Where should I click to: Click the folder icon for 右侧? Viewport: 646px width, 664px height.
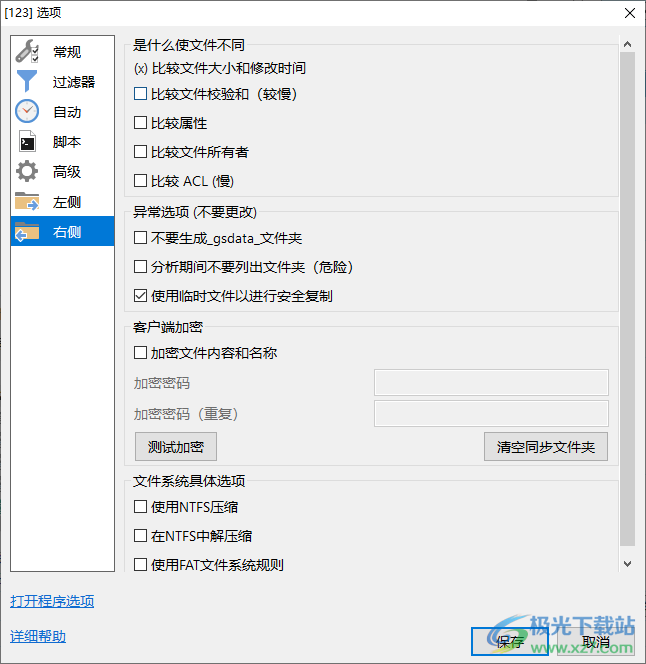[x=27, y=231]
